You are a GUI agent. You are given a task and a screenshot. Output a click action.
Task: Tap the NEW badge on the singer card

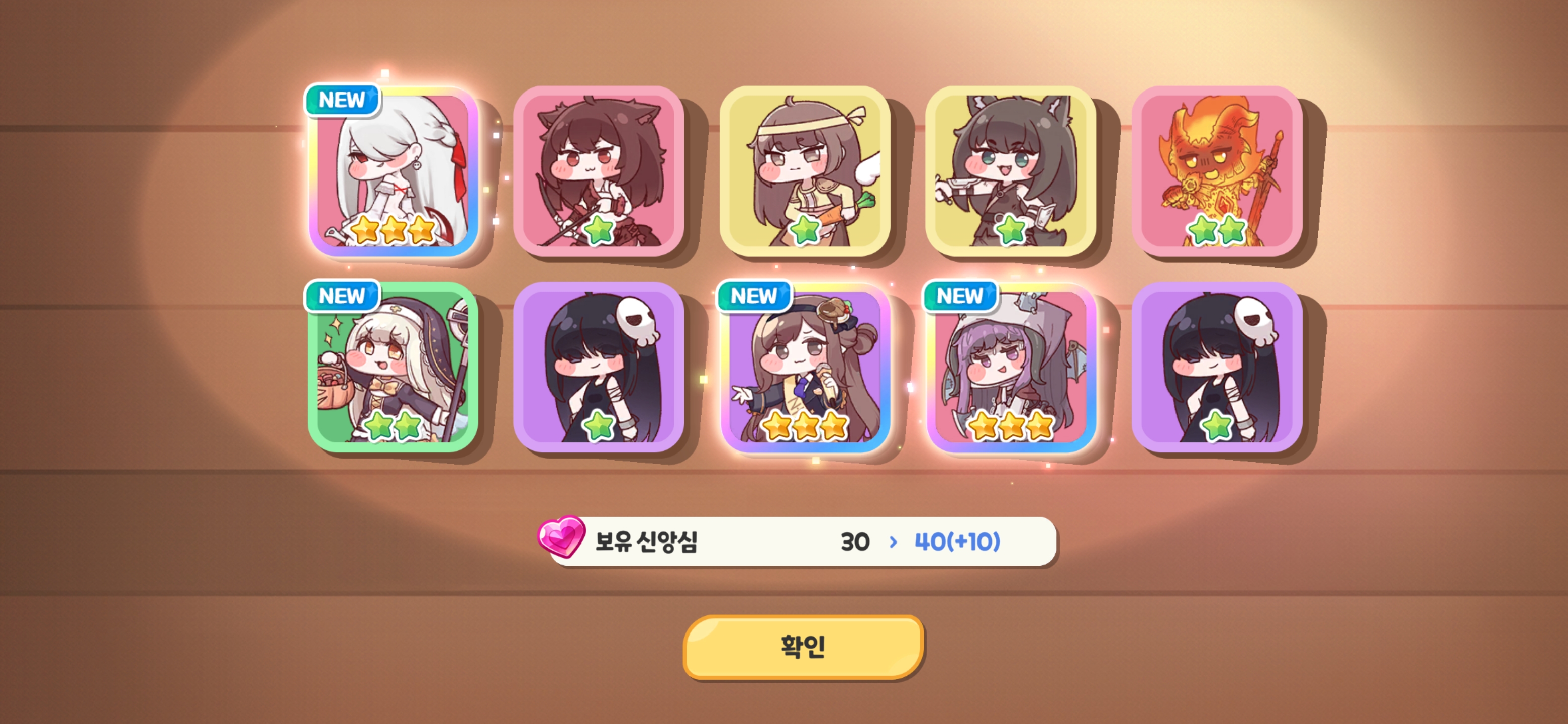(x=754, y=296)
